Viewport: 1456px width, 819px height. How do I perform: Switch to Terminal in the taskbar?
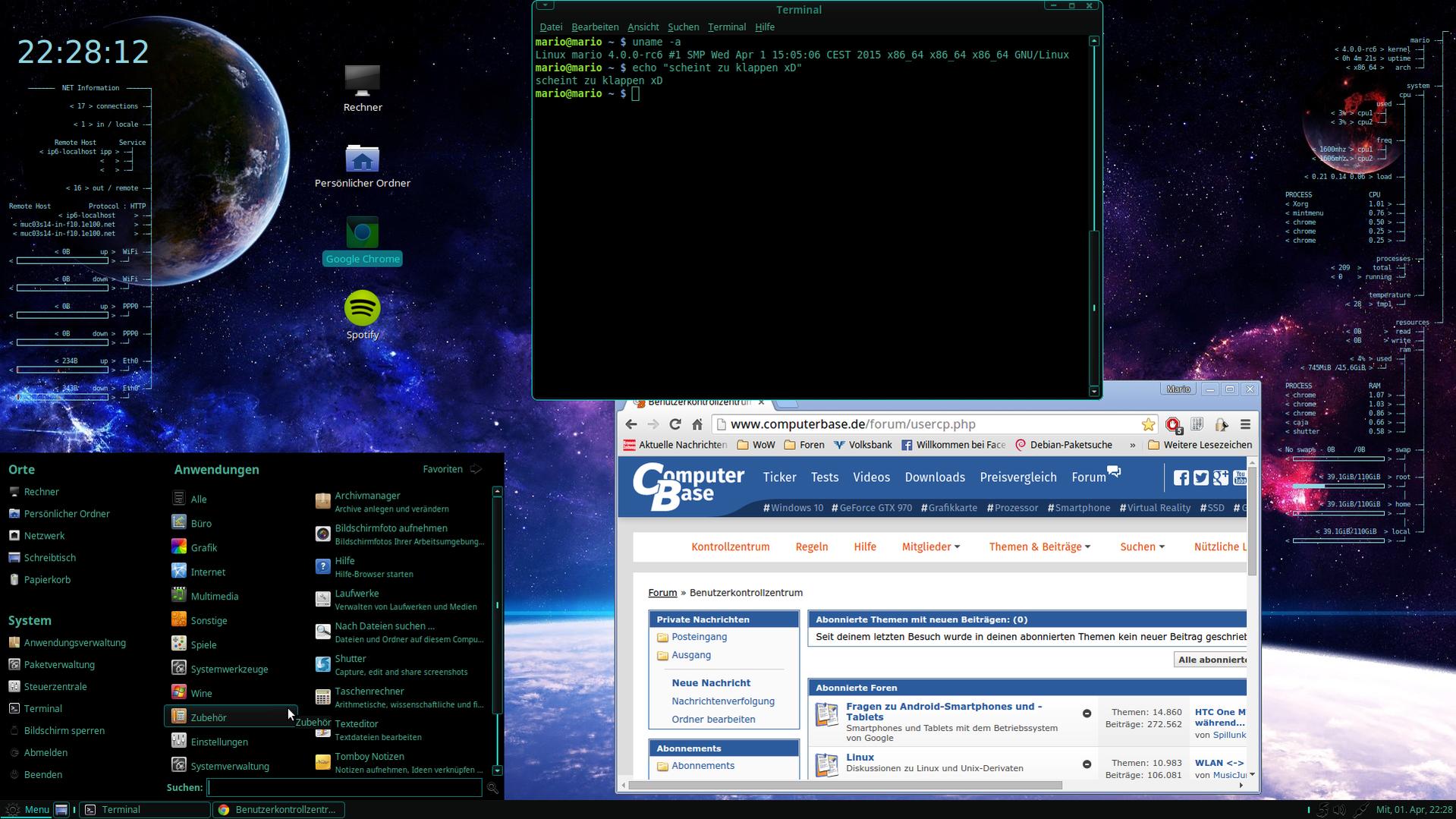coord(144,810)
